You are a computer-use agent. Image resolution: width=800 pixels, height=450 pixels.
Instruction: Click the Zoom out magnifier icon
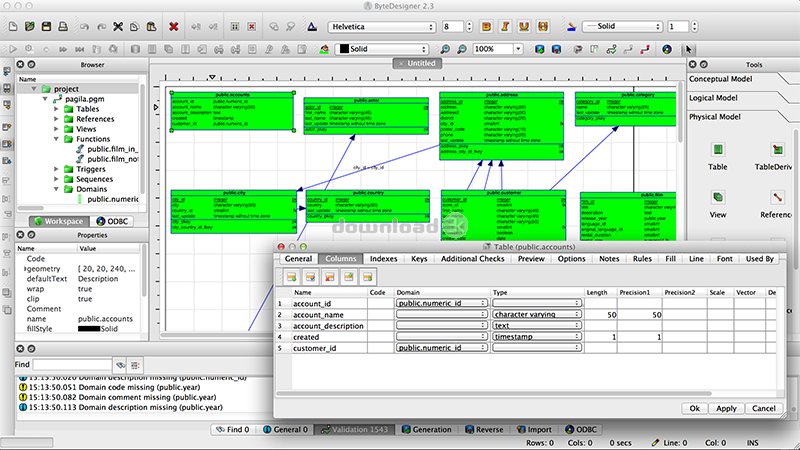tap(462, 49)
